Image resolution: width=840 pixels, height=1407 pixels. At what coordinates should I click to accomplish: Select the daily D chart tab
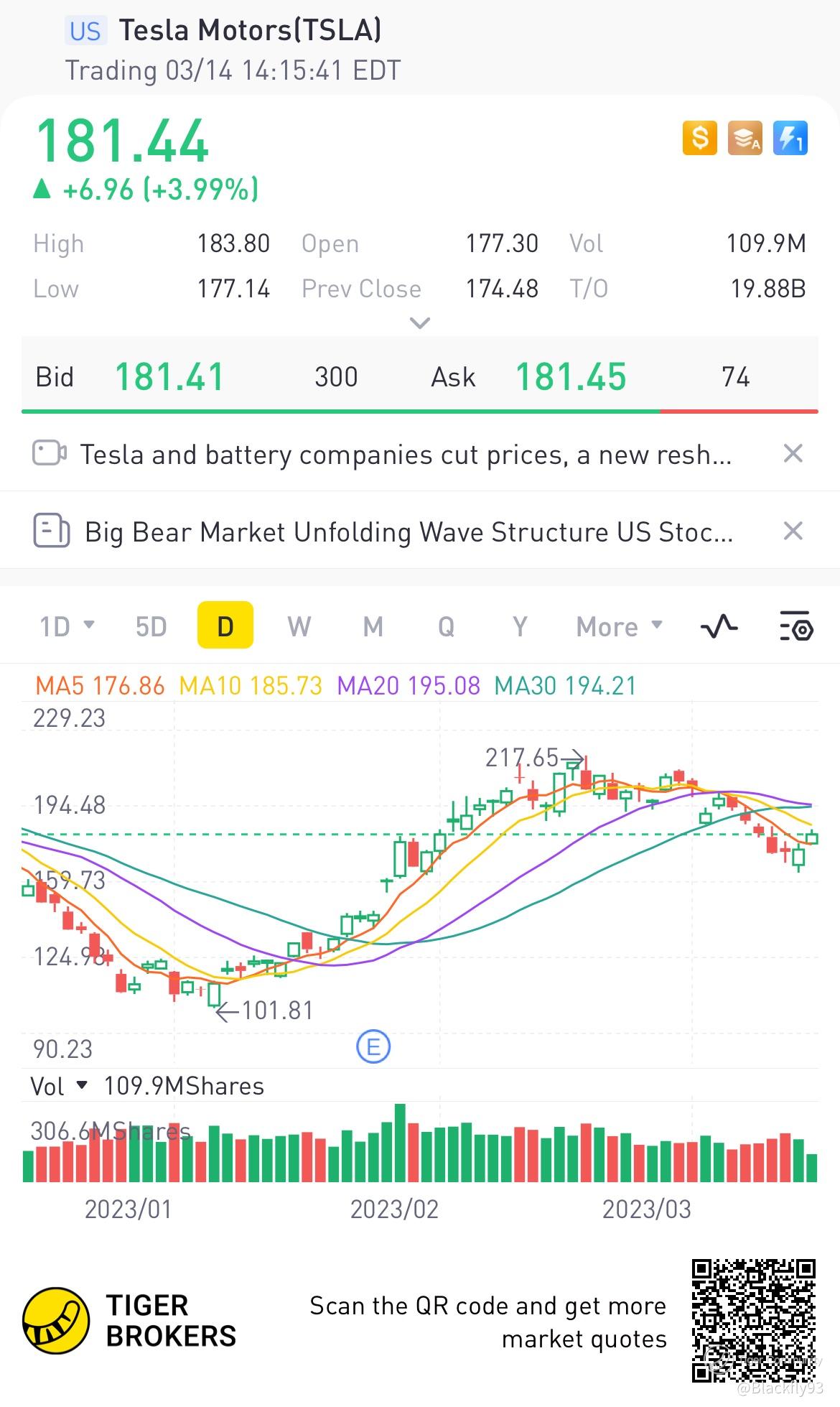pyautogui.click(x=225, y=625)
